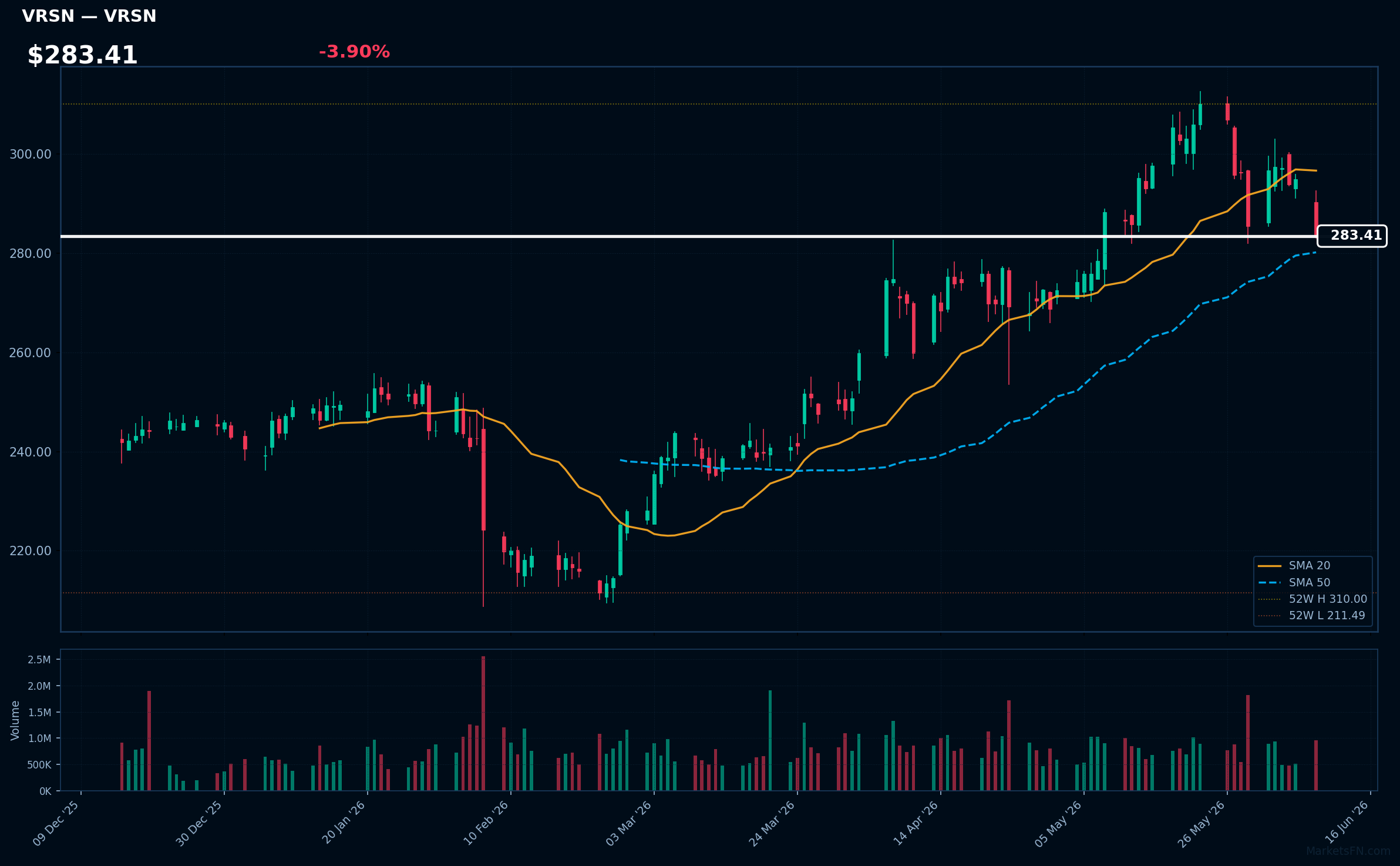This screenshot has width=1400, height=866.
Task: Click the 16 Jun '26 date label
Action: [1347, 823]
